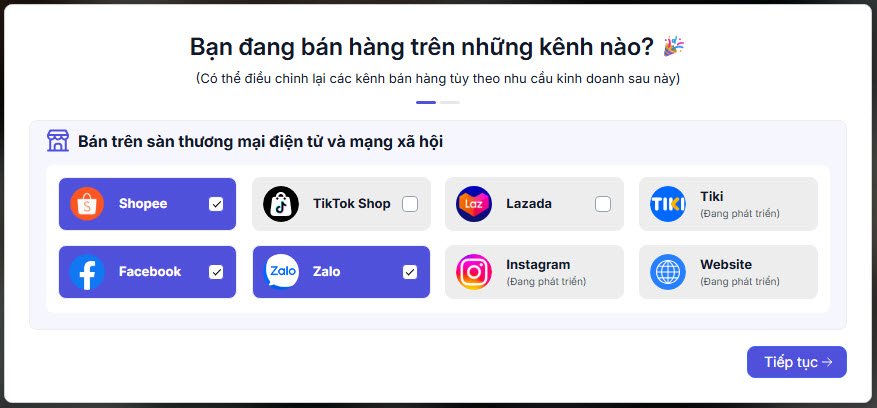Image resolution: width=877 pixels, height=408 pixels.
Task: Click the TikTok Shop logo icon
Action: [x=281, y=204]
